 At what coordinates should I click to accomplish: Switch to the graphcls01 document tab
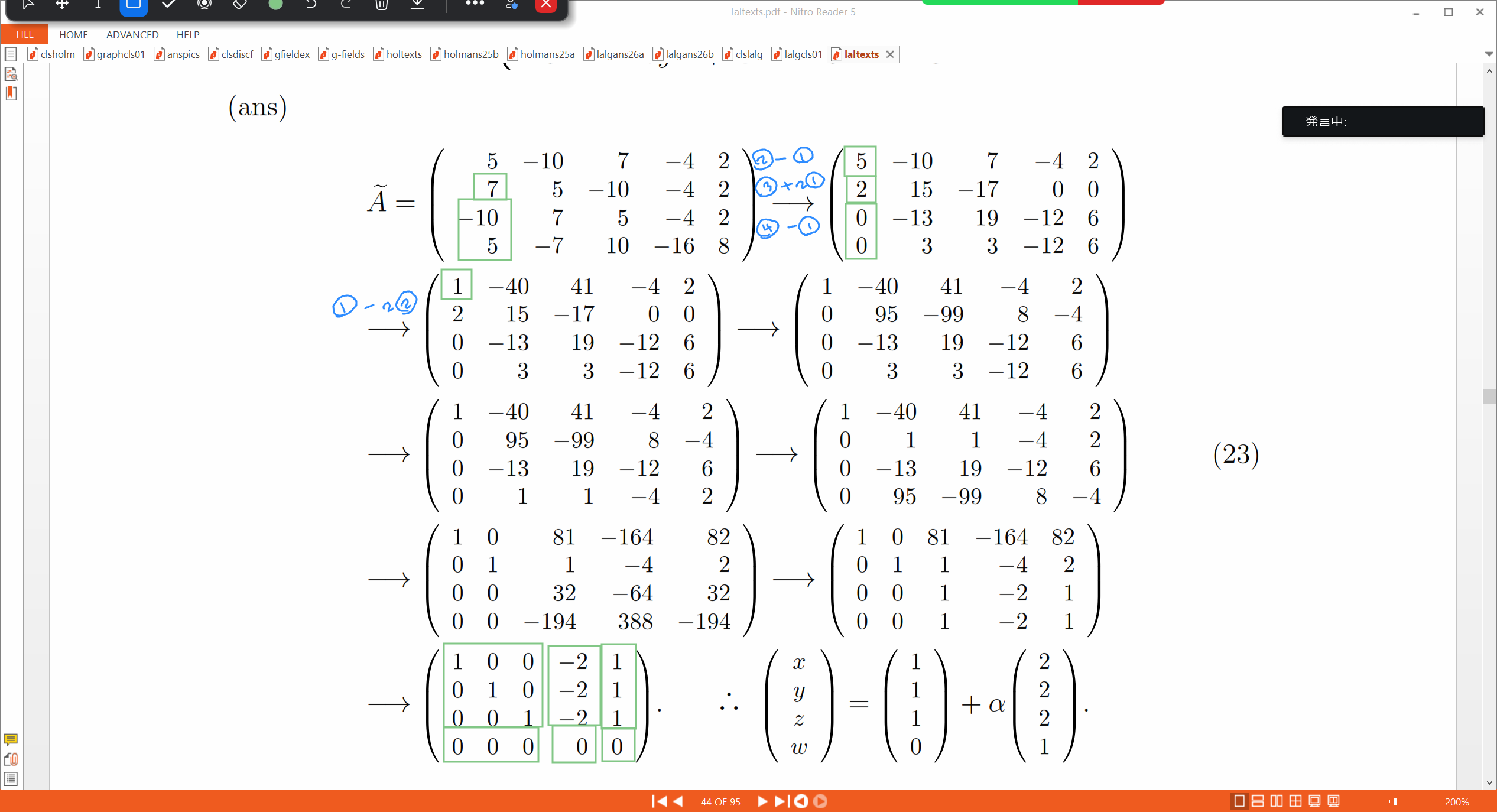point(115,54)
